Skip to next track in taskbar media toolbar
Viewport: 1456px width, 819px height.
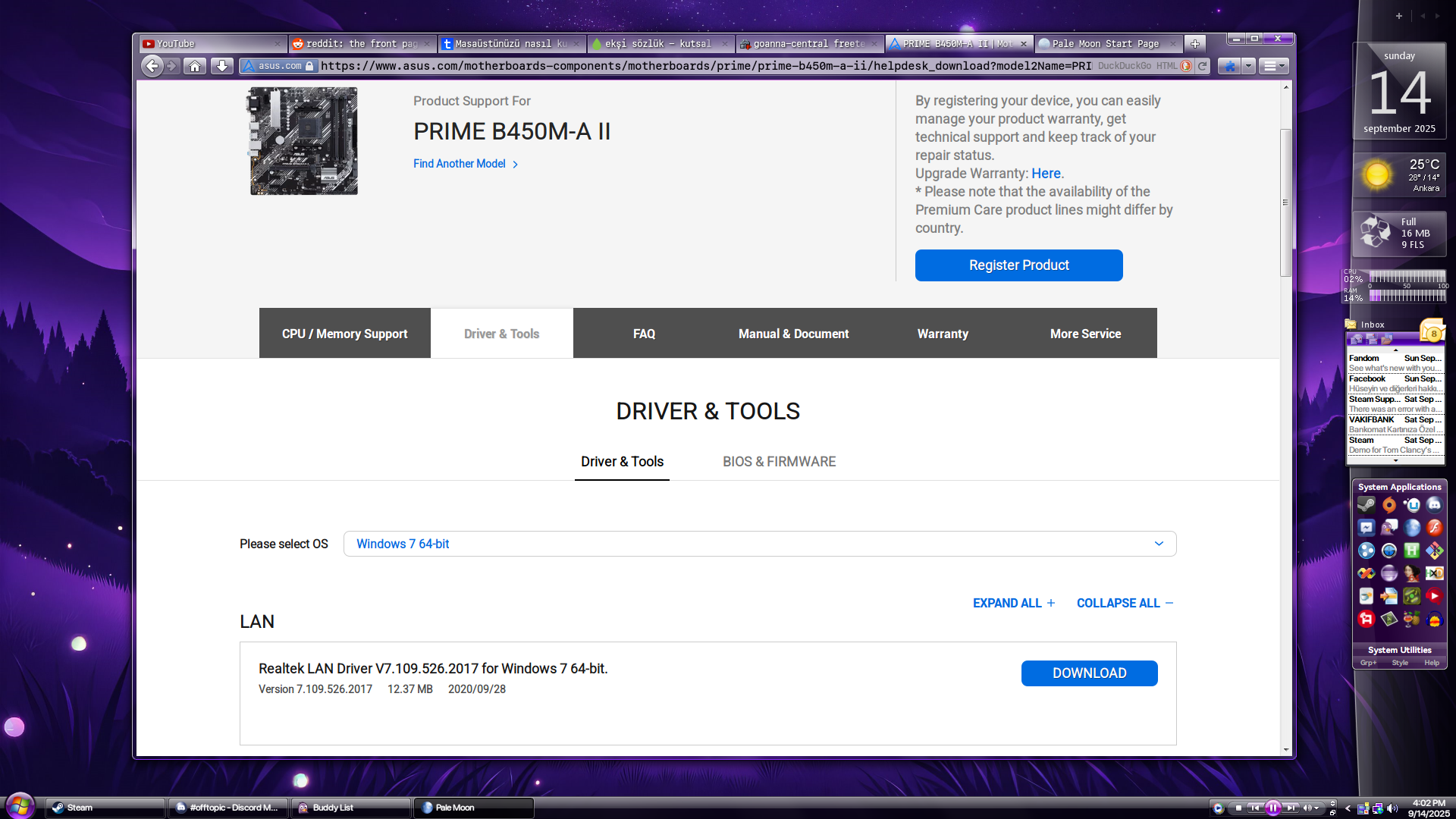coord(1291,808)
